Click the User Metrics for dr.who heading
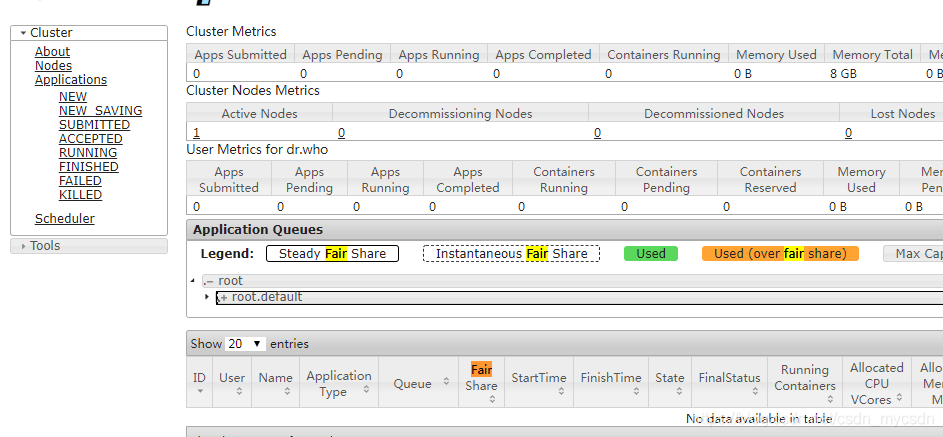Image resolution: width=943 pixels, height=437 pixels. tap(257, 149)
